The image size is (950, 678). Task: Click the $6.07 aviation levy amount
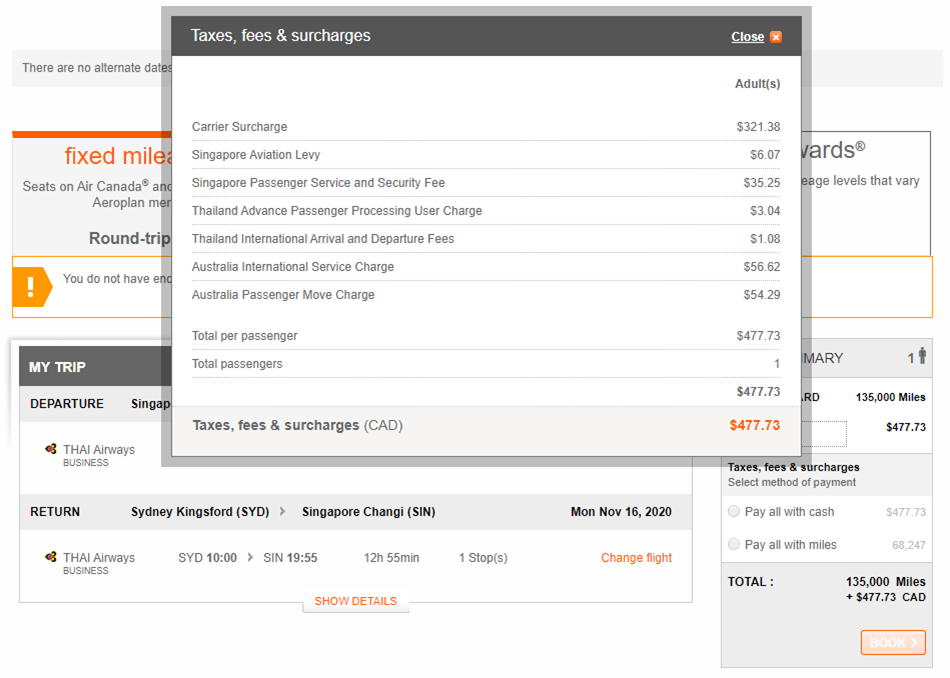click(765, 155)
